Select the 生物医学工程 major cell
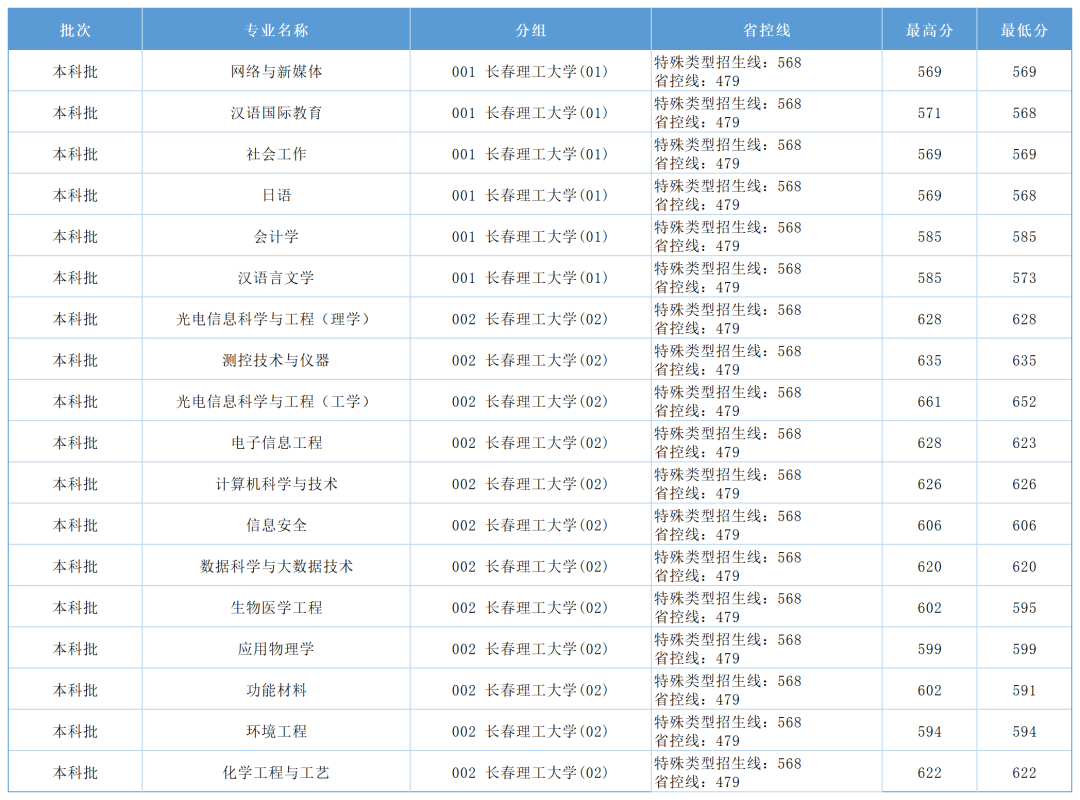Image resolution: width=1080 pixels, height=800 pixels. [276, 607]
